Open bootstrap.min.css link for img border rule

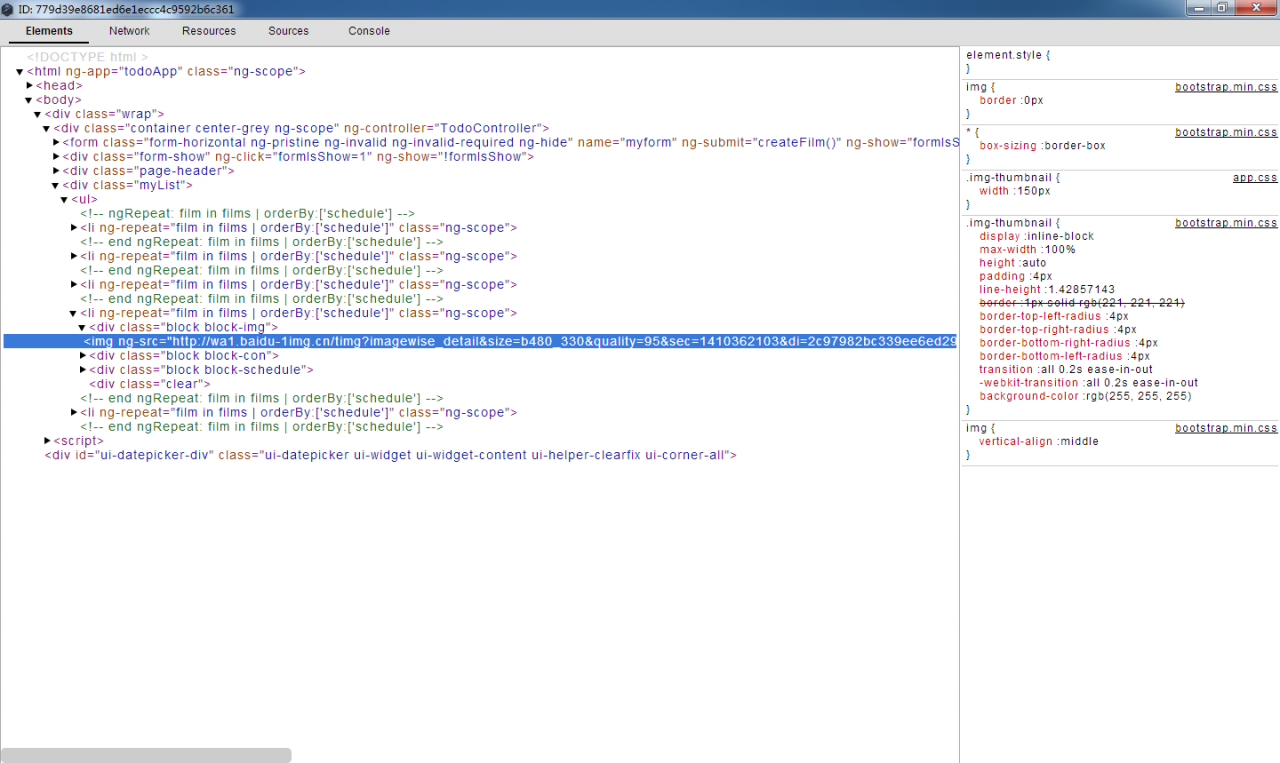pos(1226,87)
